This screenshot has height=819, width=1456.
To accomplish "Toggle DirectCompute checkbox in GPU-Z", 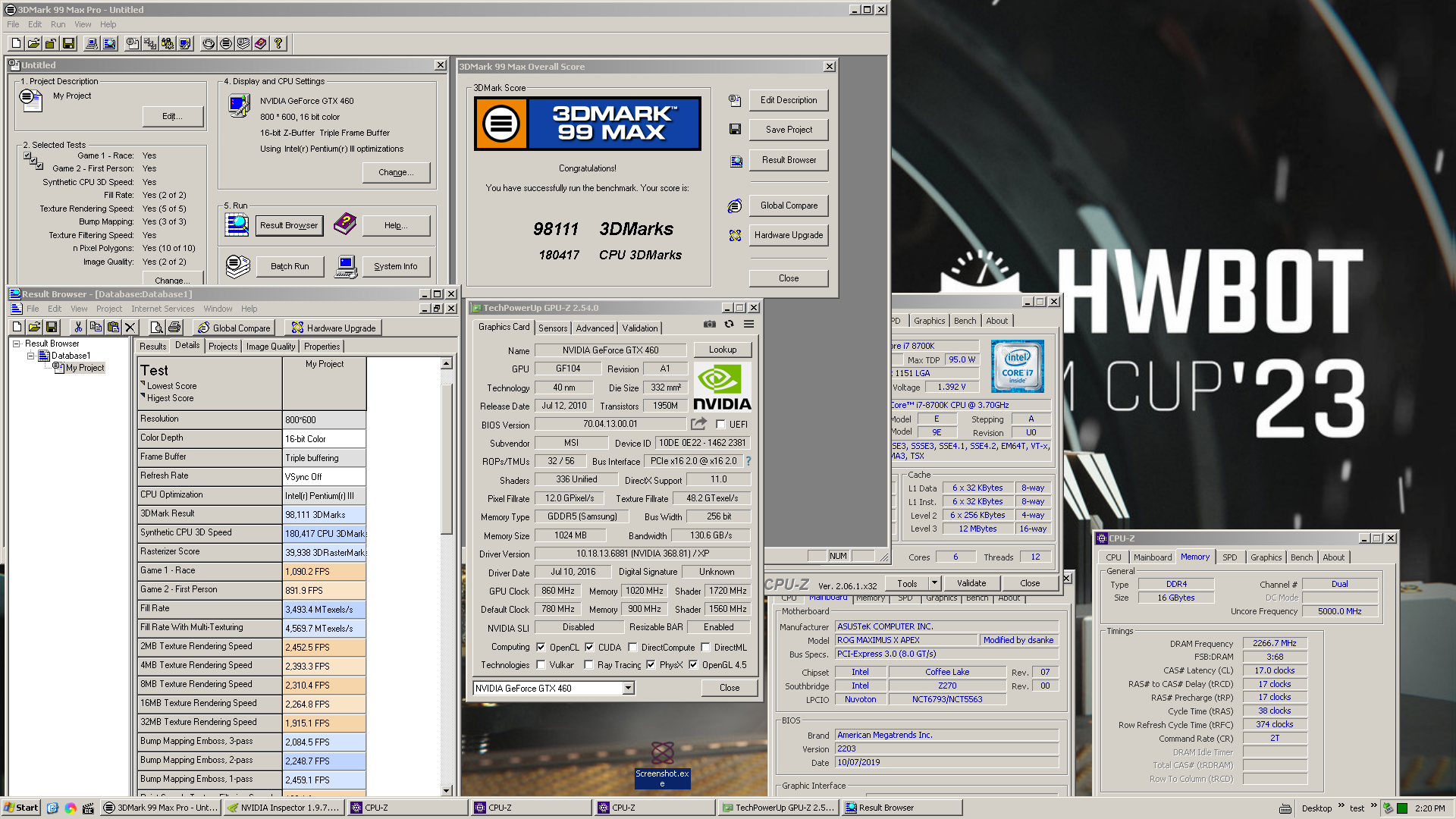I will (x=632, y=648).
